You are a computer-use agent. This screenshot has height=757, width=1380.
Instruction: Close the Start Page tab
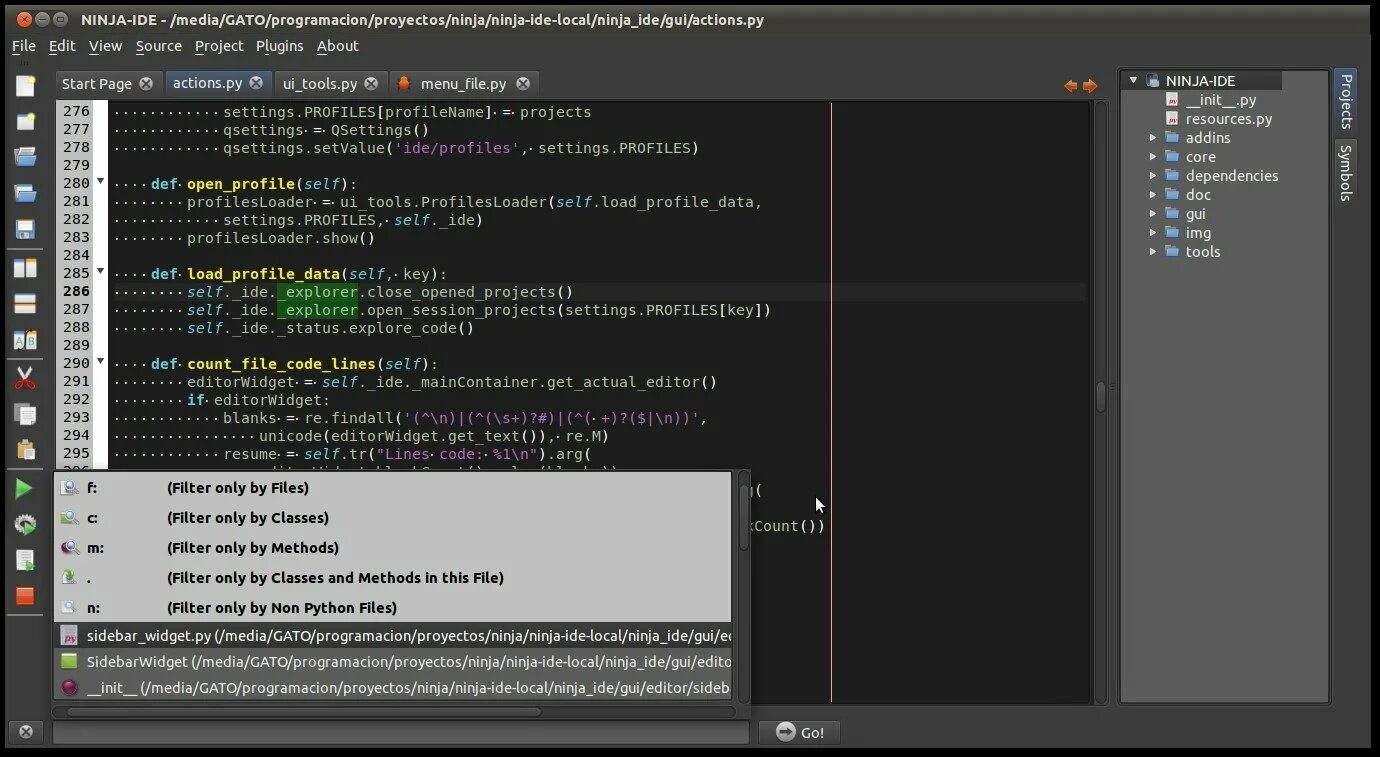coord(147,84)
